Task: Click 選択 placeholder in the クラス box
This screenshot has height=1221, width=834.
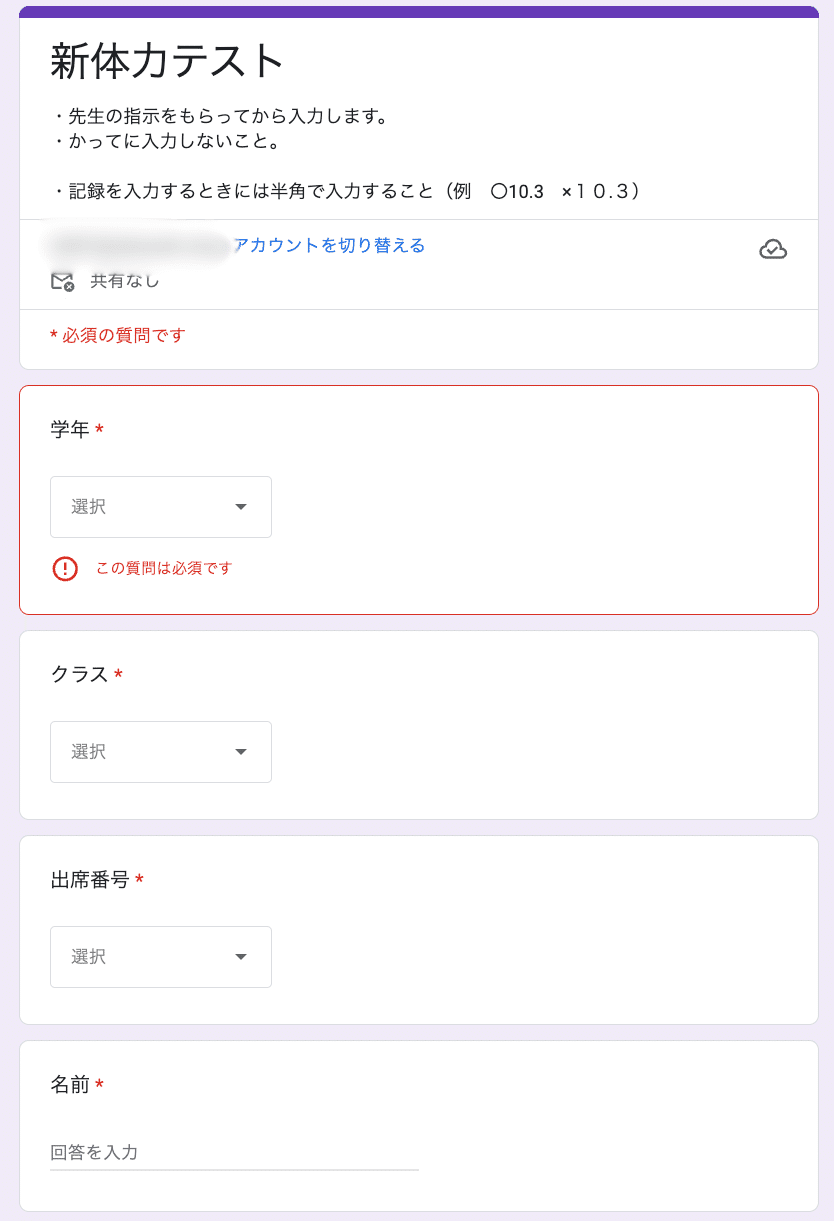Action: (x=88, y=752)
